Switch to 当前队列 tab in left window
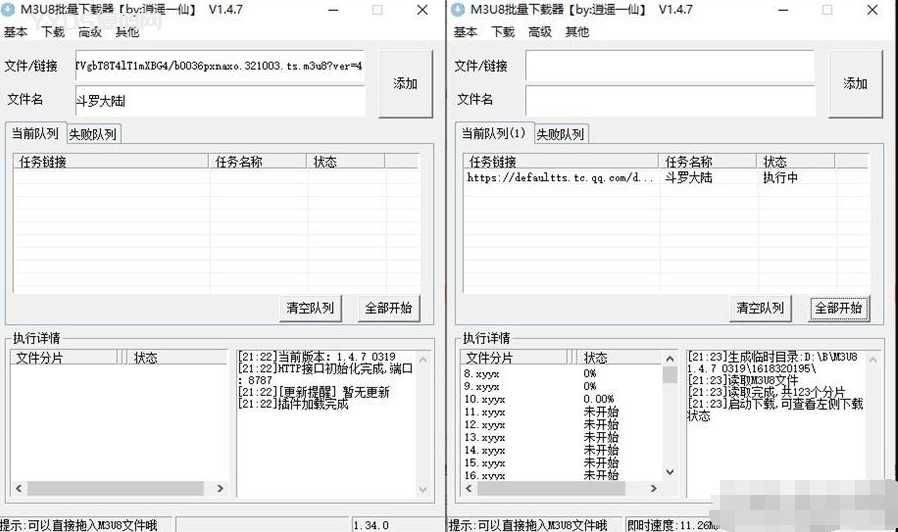This screenshot has width=898, height=532. [x=36, y=133]
